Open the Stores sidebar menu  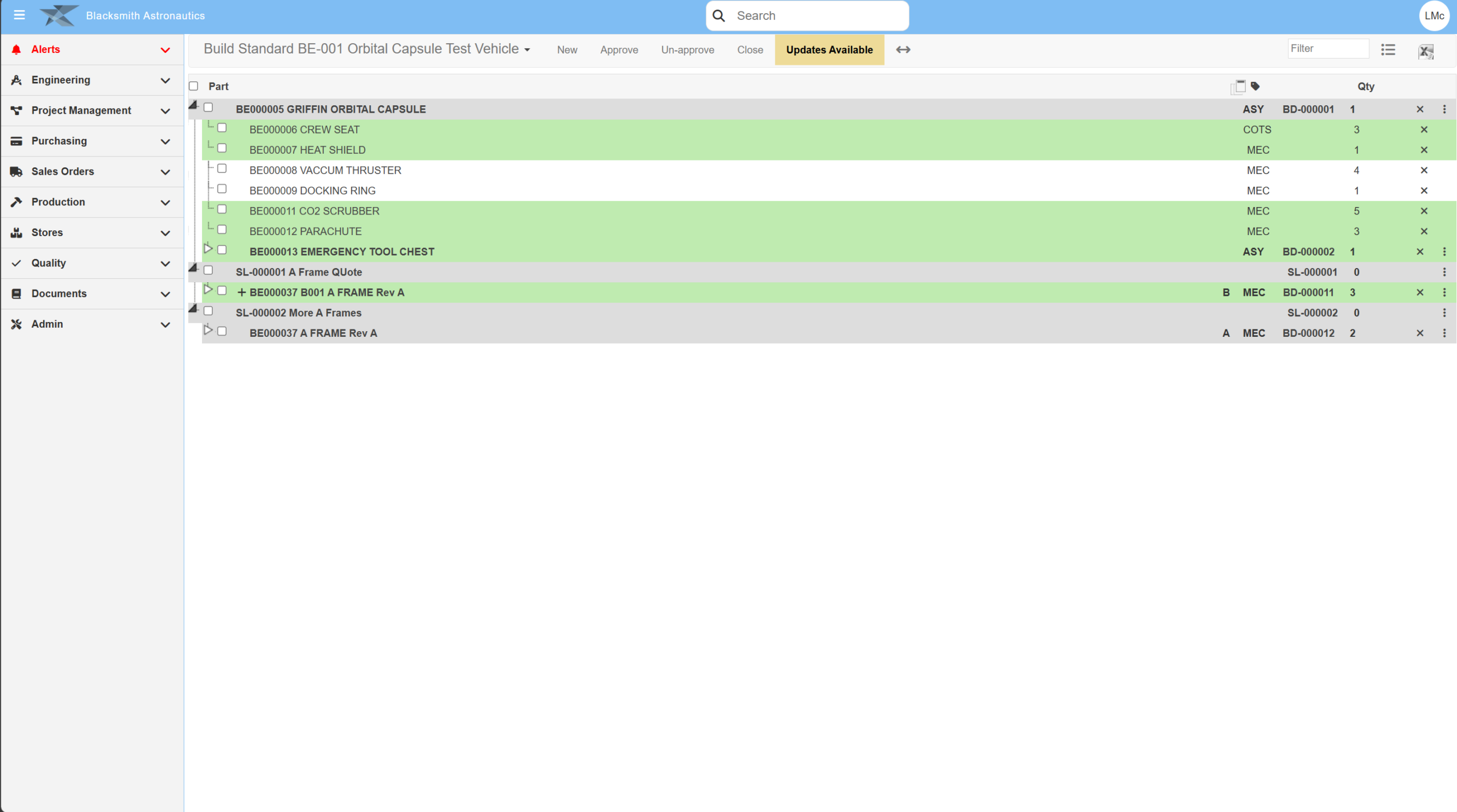(x=92, y=233)
